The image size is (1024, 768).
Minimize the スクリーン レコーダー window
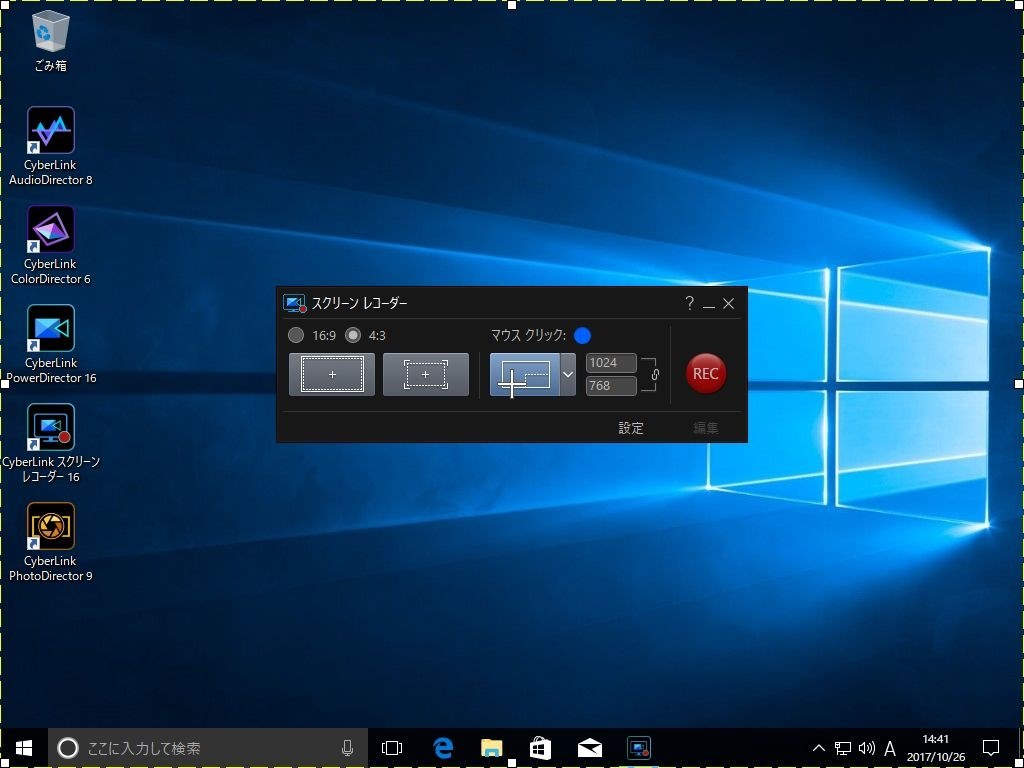pyautogui.click(x=709, y=304)
